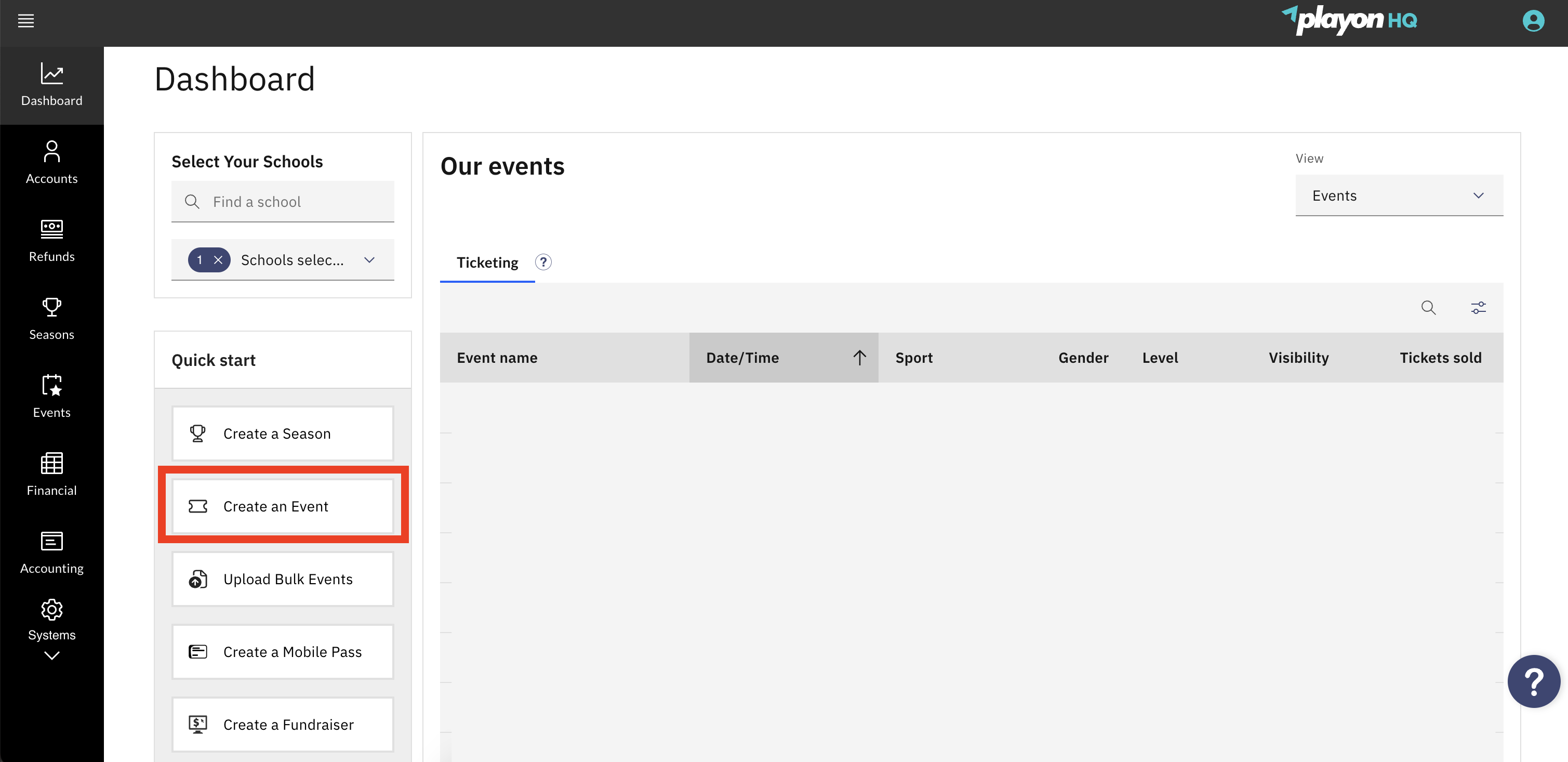Viewport: 1568px width, 762px height.
Task: Click Create a Mobile Pass button
Action: (x=283, y=652)
